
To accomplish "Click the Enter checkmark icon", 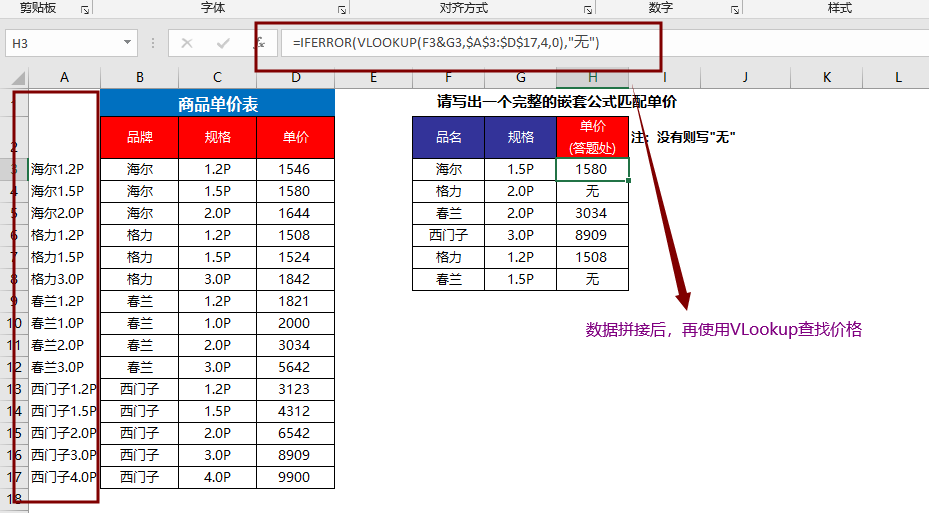I will (223, 43).
